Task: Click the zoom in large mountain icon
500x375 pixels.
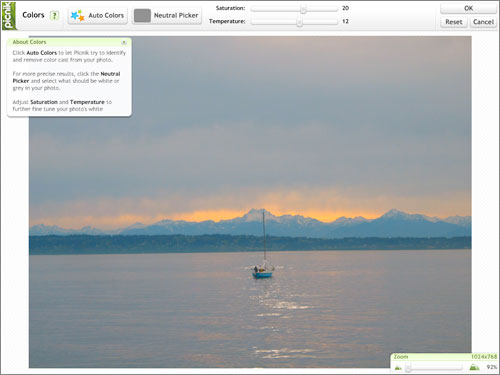Action: [474, 367]
